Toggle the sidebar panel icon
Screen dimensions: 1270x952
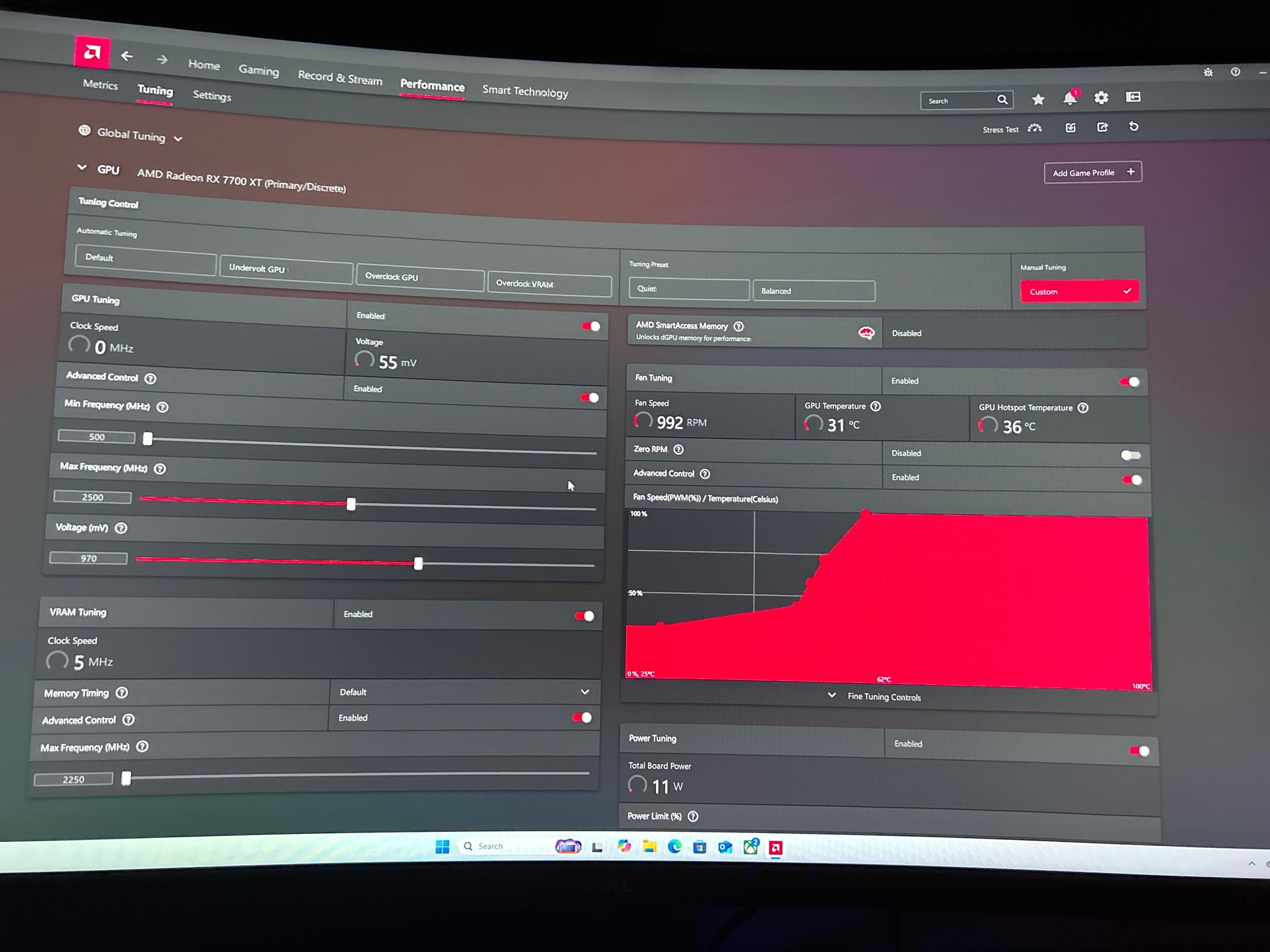click(x=1133, y=97)
